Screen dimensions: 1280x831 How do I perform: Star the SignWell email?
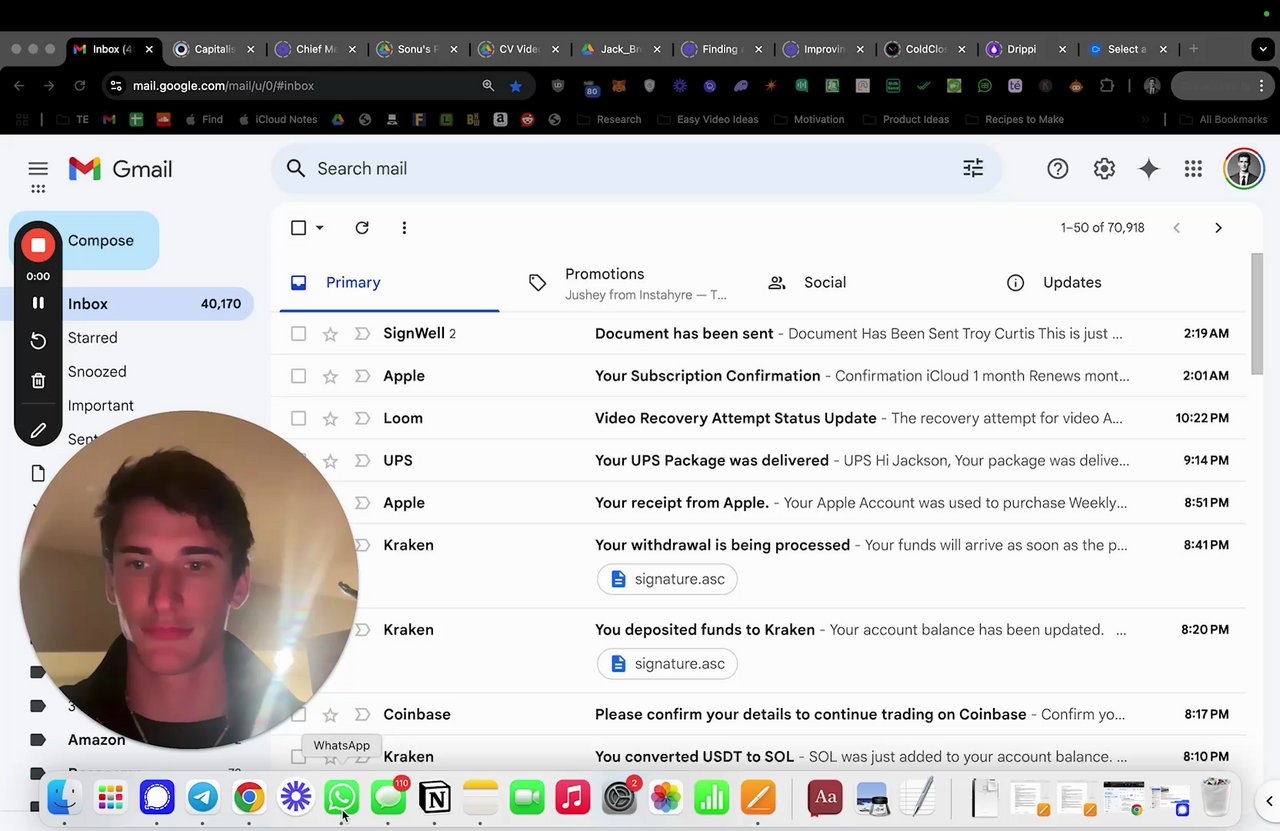coord(330,334)
